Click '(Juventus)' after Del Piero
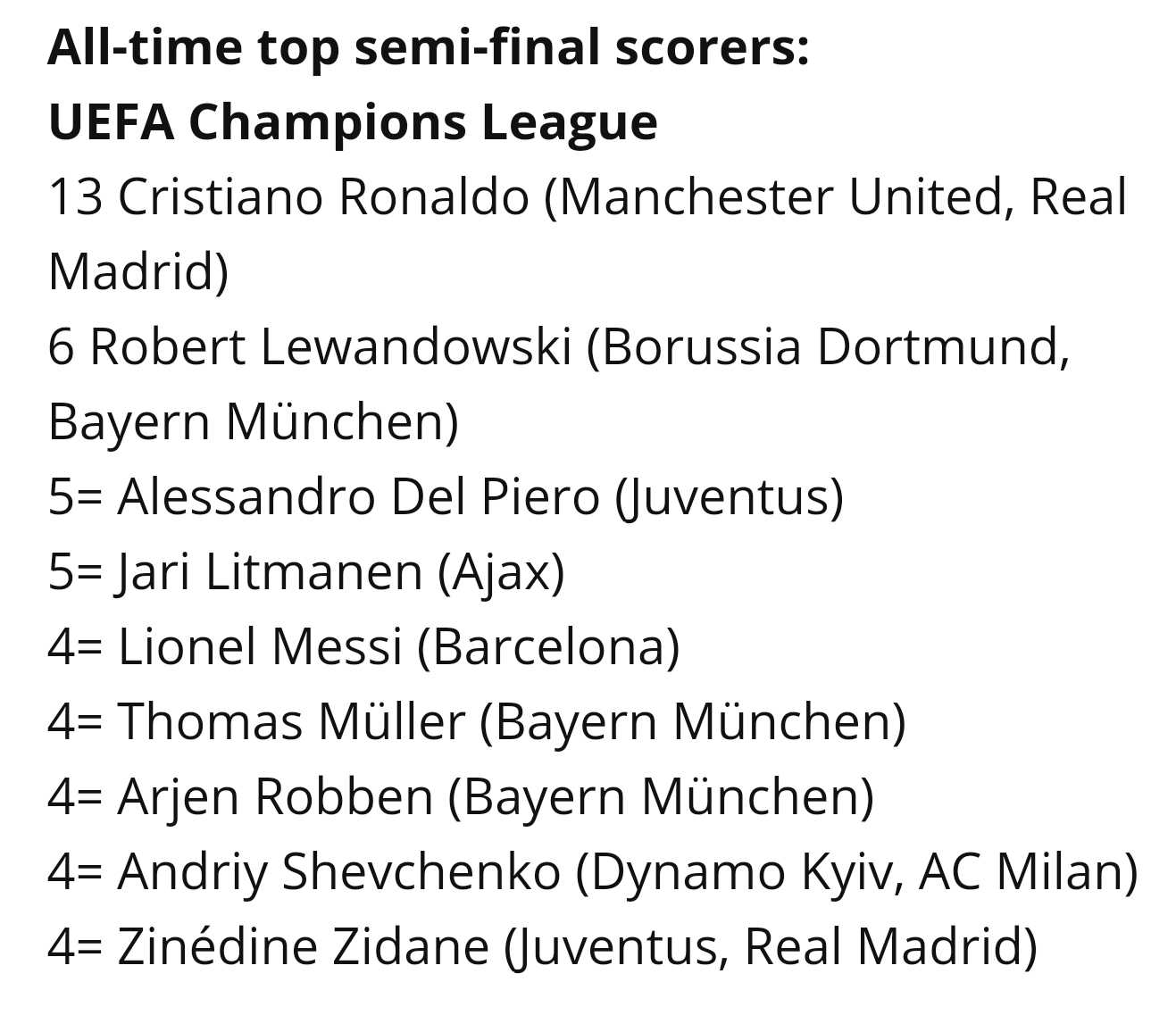The width and height of the screenshot is (1176, 1032). coord(729,497)
